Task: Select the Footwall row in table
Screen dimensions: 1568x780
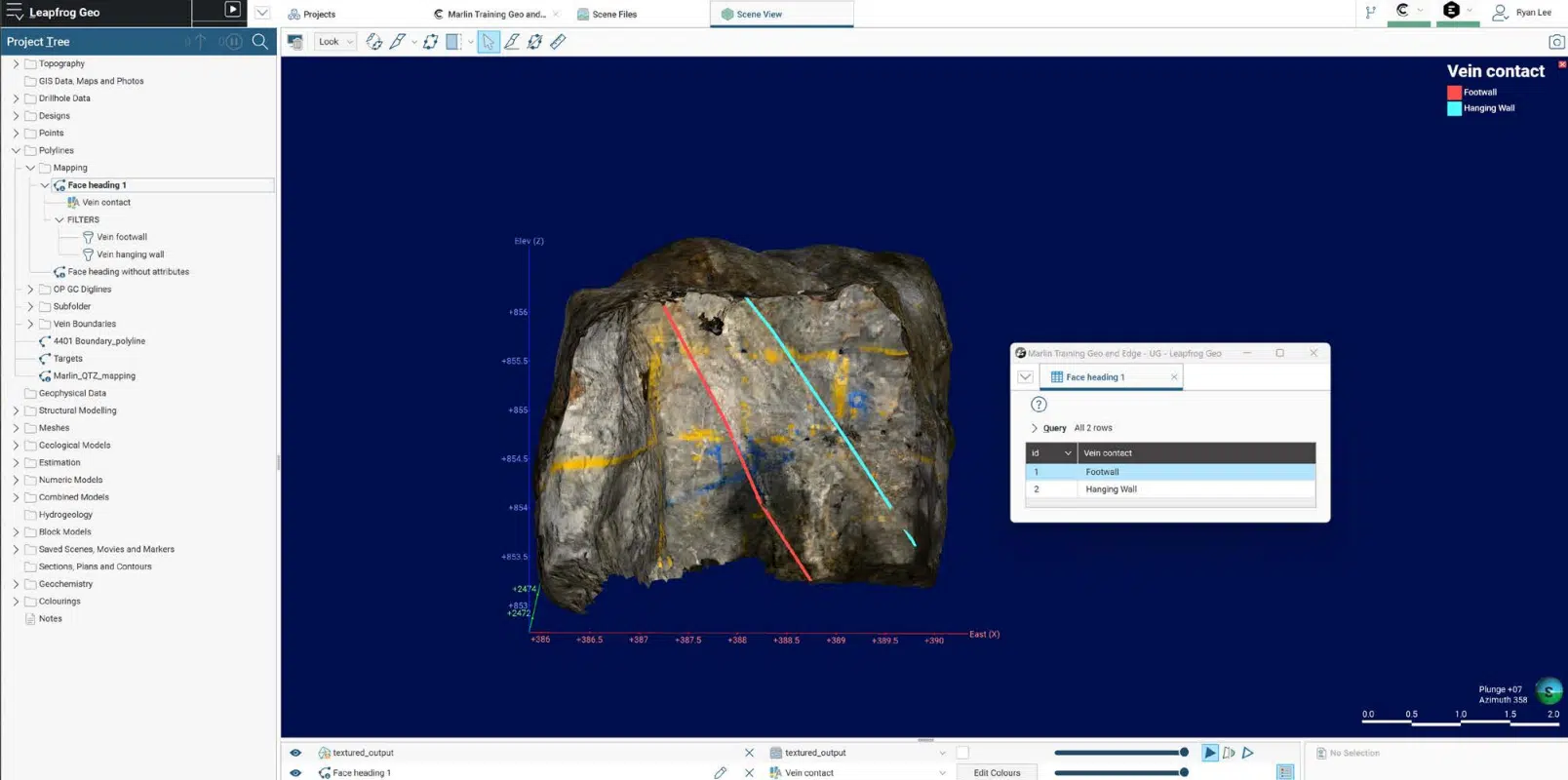Action: [1170, 472]
